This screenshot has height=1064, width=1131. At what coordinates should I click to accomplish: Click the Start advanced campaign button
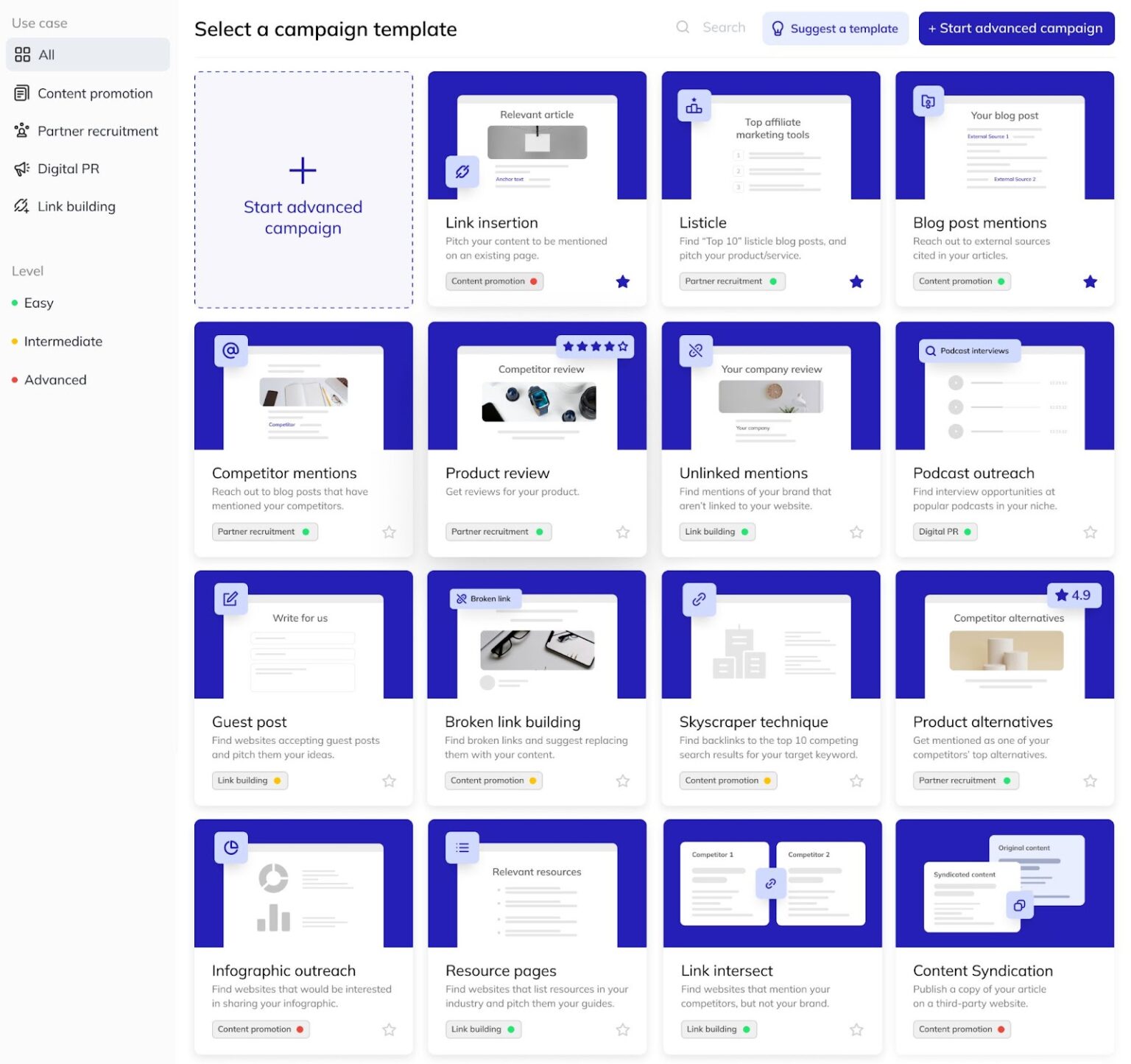(1016, 28)
